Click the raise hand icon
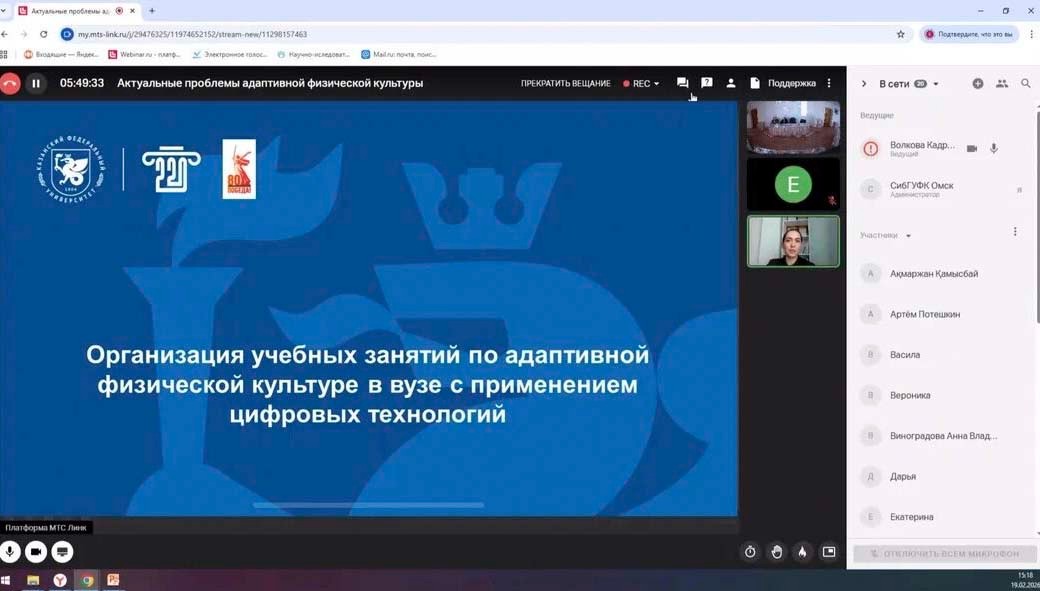The height and width of the screenshot is (591, 1040). click(776, 551)
